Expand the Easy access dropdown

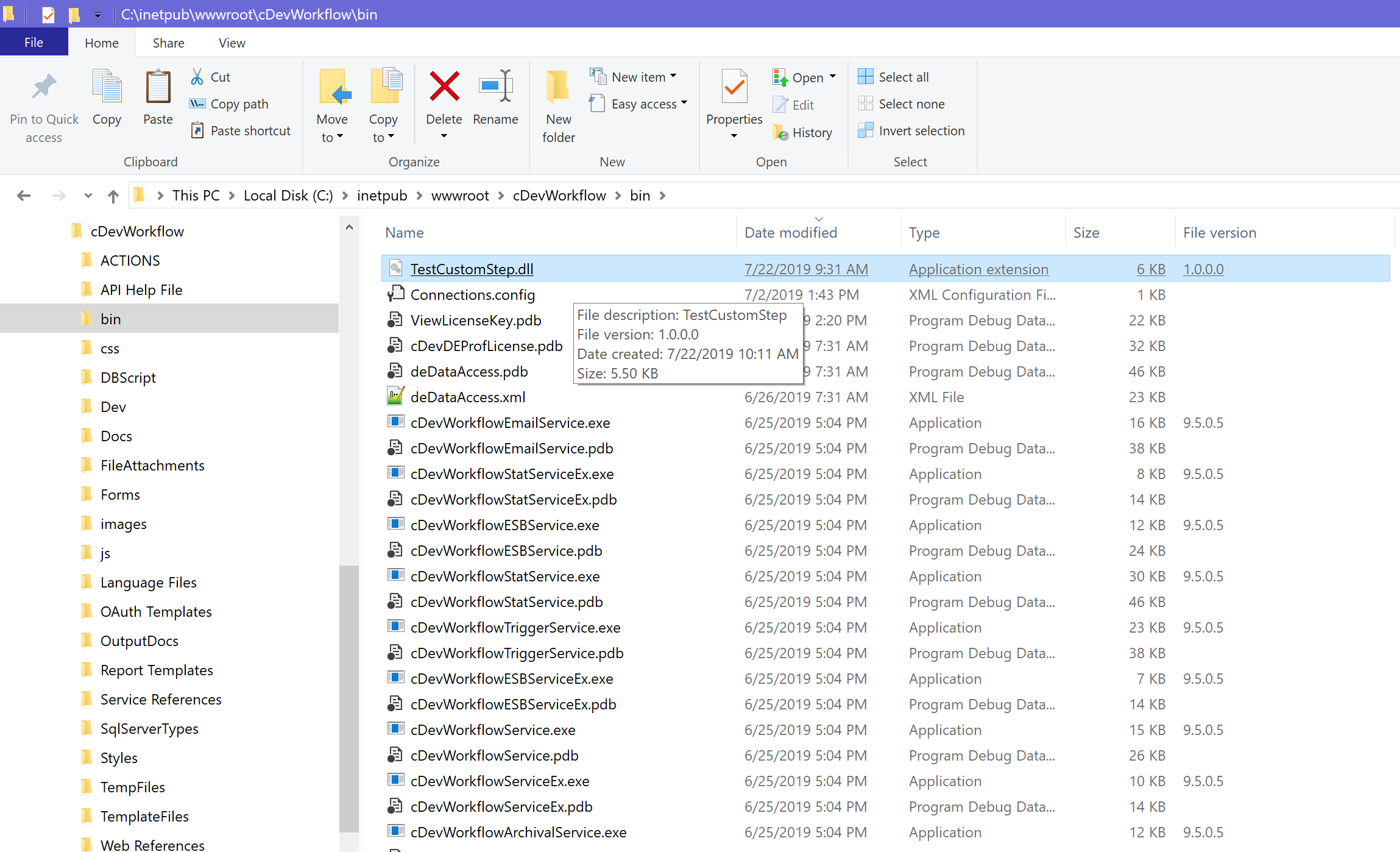tap(684, 103)
